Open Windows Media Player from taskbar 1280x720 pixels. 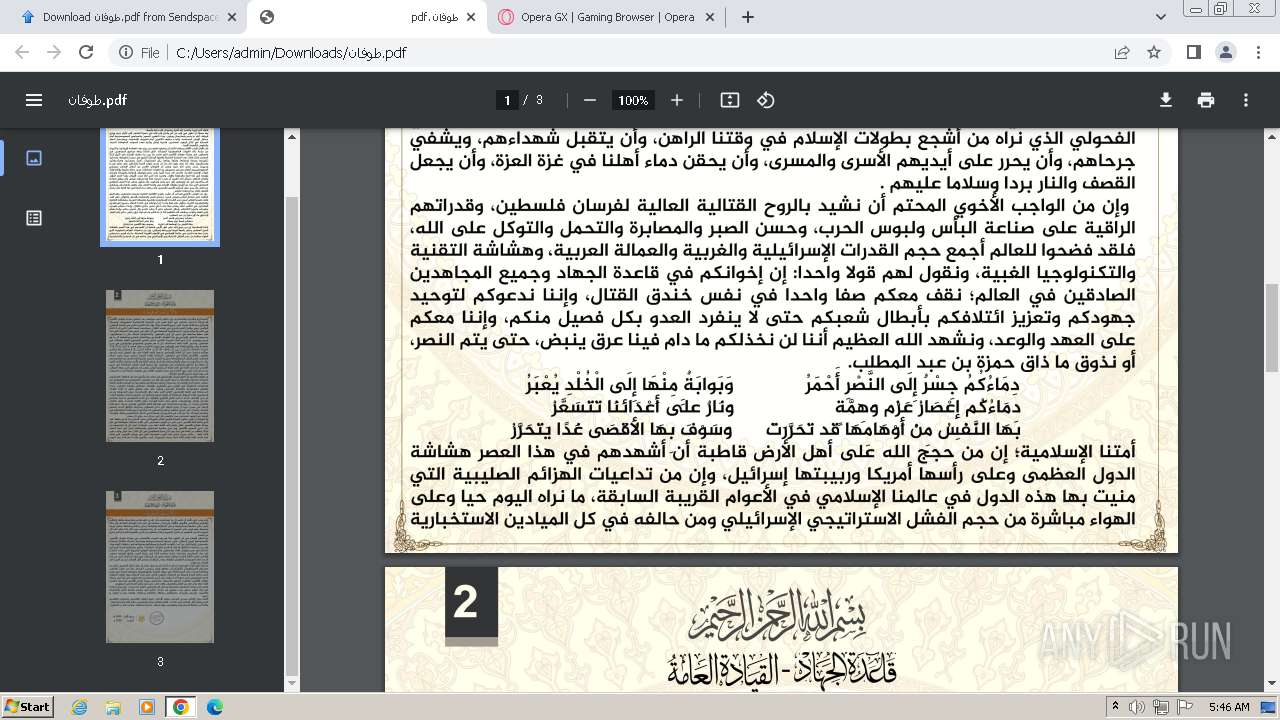147,707
